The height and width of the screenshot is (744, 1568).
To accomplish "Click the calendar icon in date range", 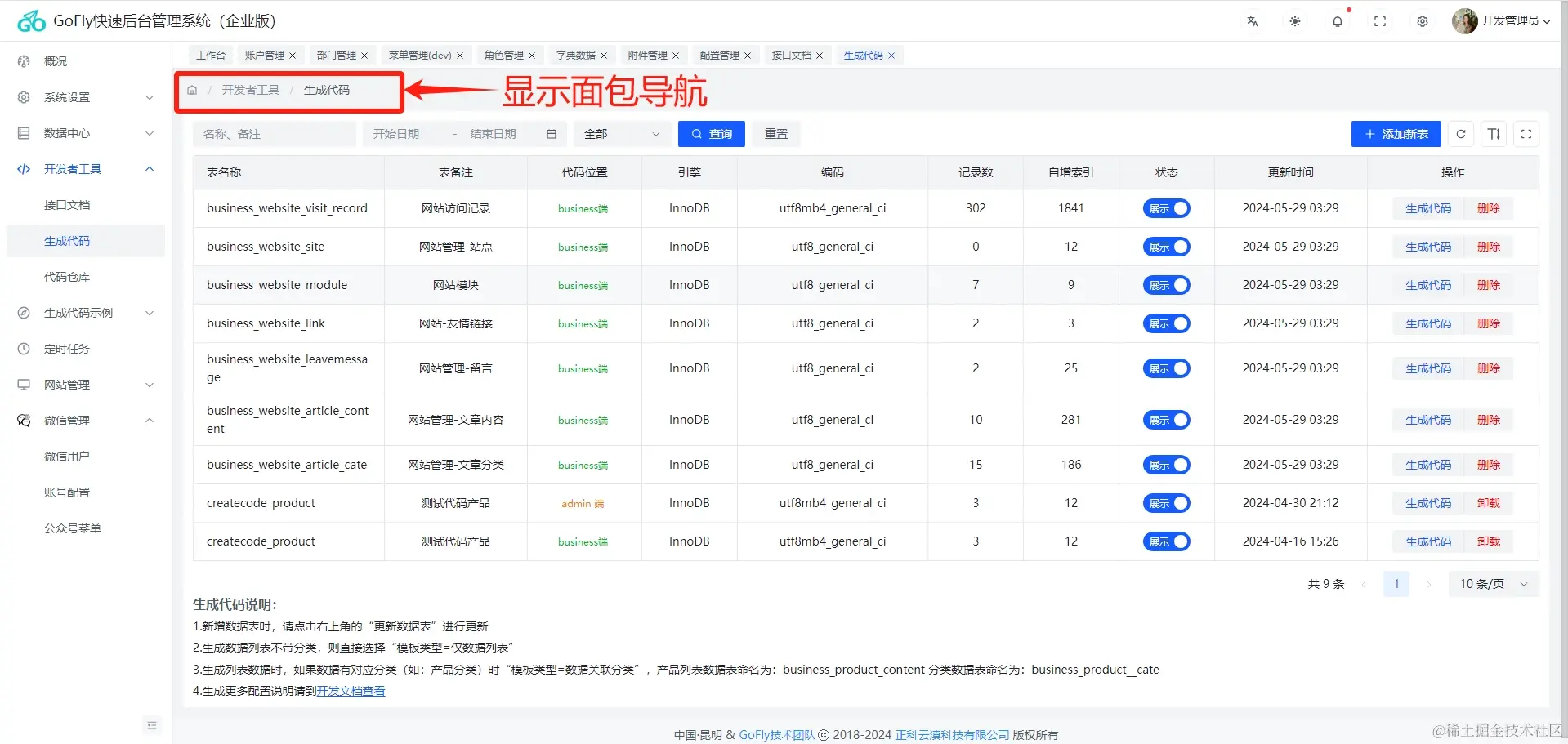I will [552, 134].
